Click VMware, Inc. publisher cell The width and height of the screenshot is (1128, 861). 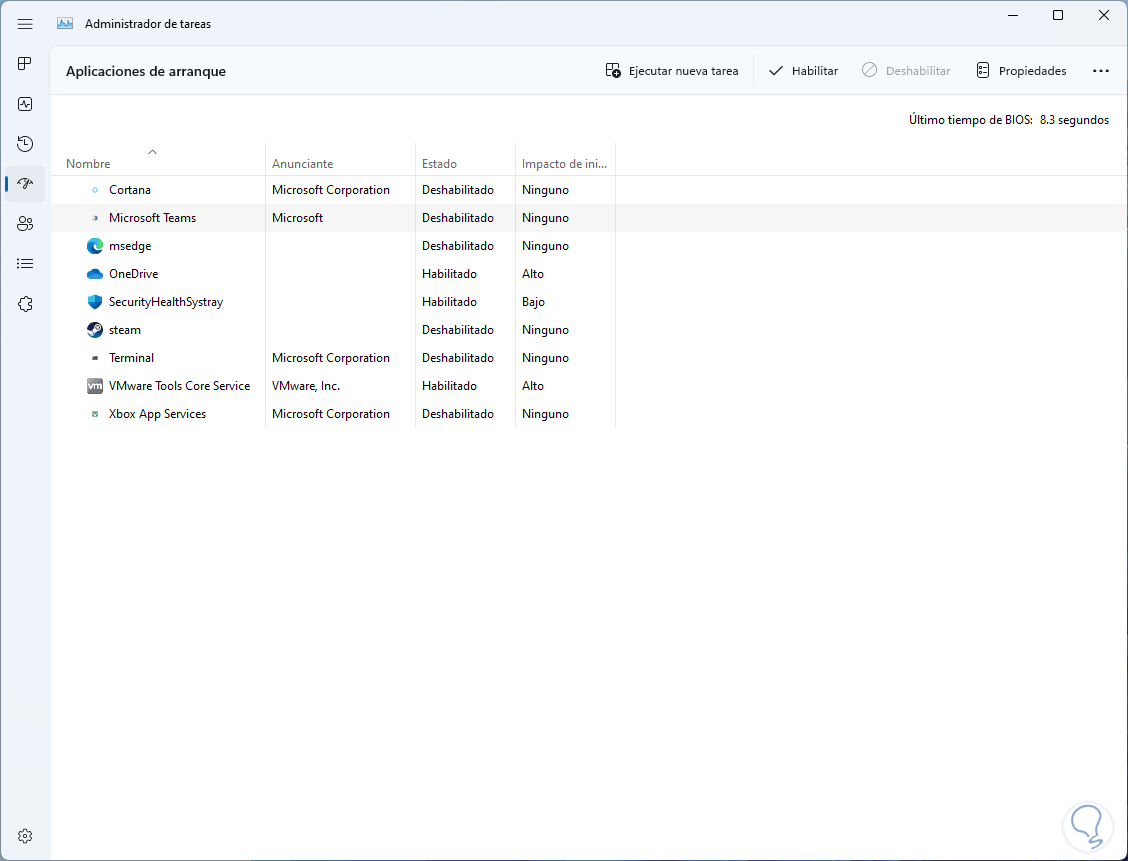point(306,386)
